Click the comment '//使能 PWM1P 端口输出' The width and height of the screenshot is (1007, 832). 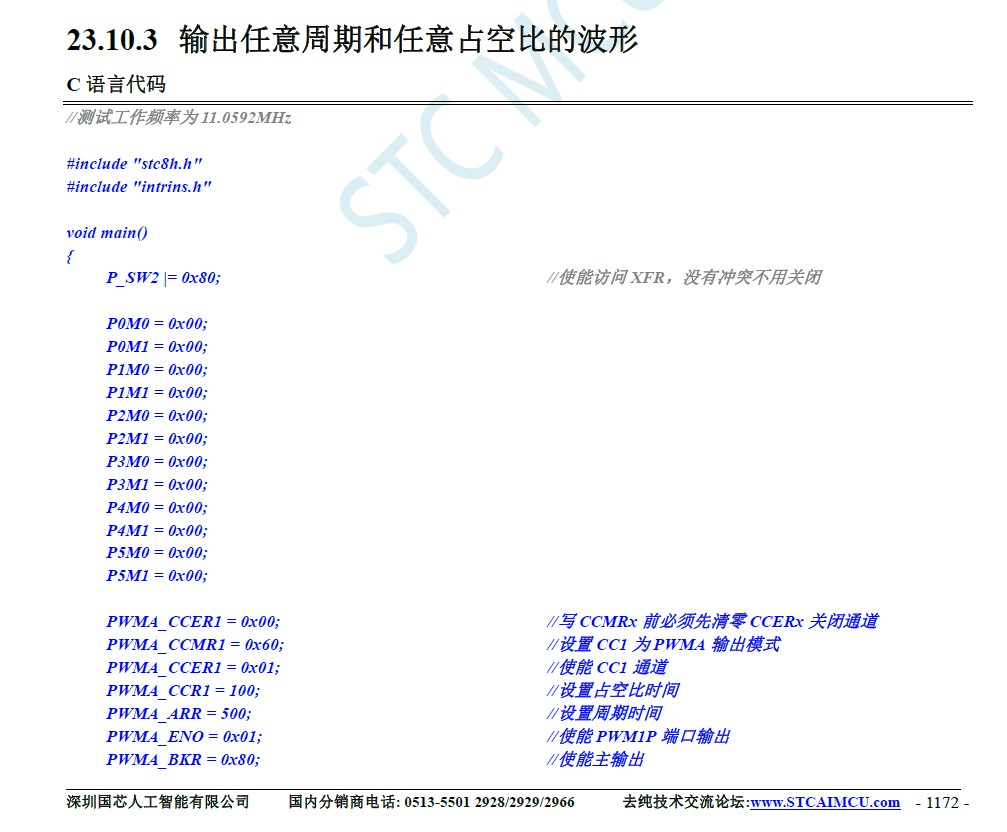click(x=639, y=736)
